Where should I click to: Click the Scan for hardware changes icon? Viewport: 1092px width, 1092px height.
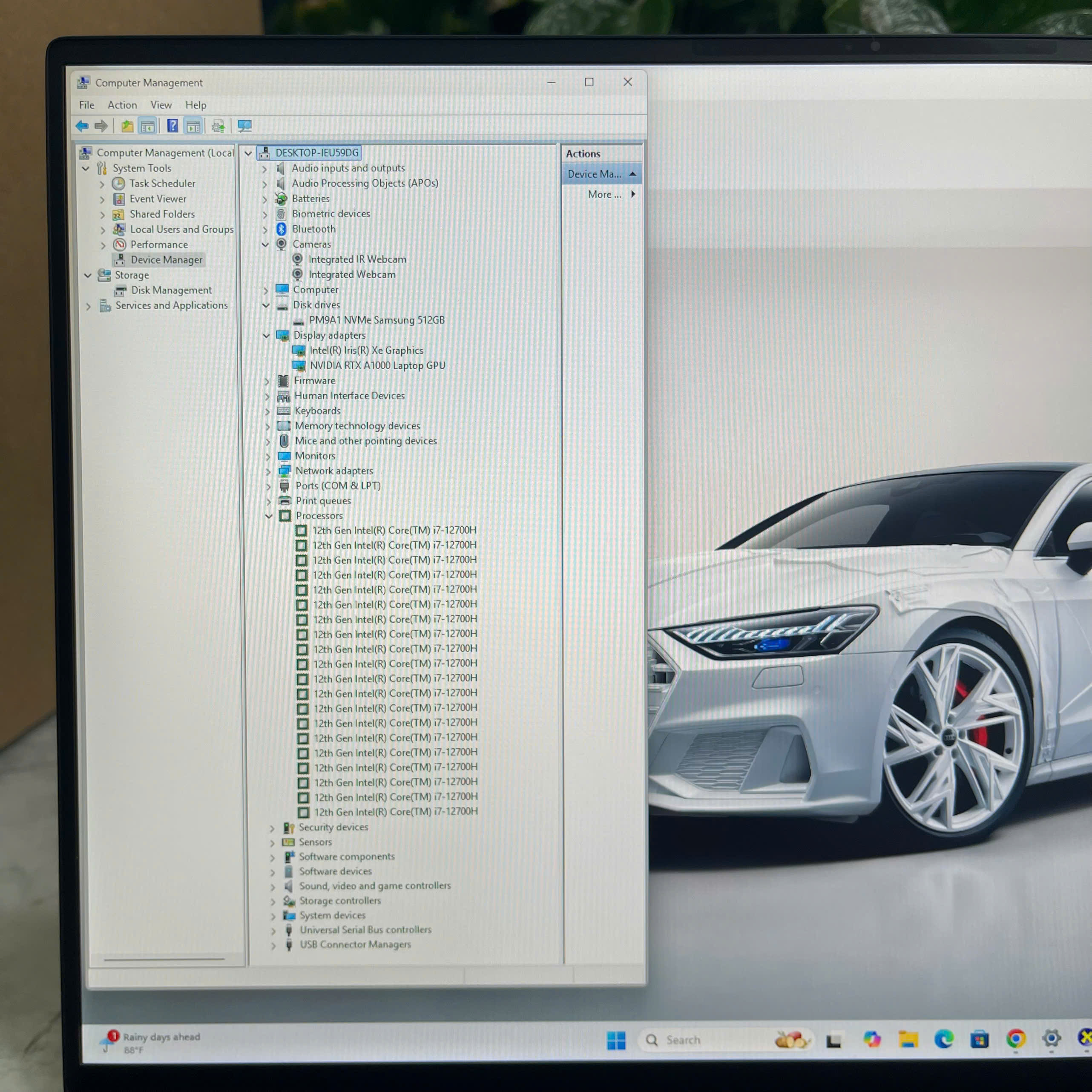coord(245,126)
